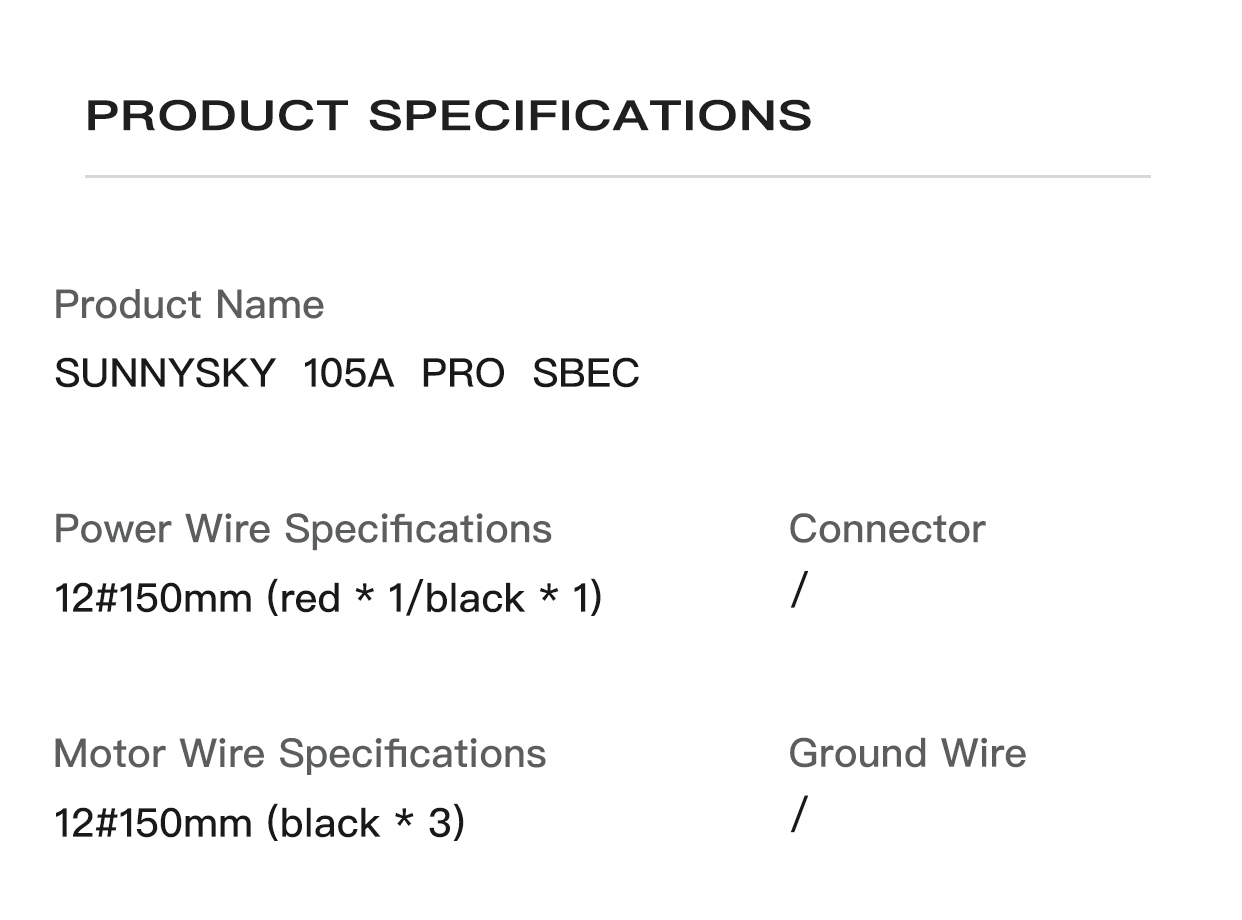The image size is (1242, 920).
Task: Click the PRODUCT SPECIFICATIONS heading
Action: (x=448, y=115)
